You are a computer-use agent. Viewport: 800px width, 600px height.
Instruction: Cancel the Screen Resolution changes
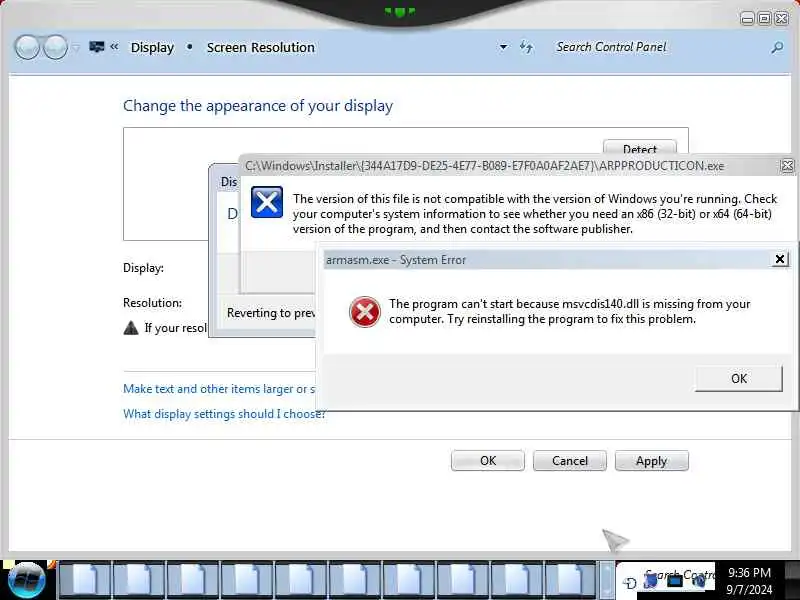click(570, 461)
